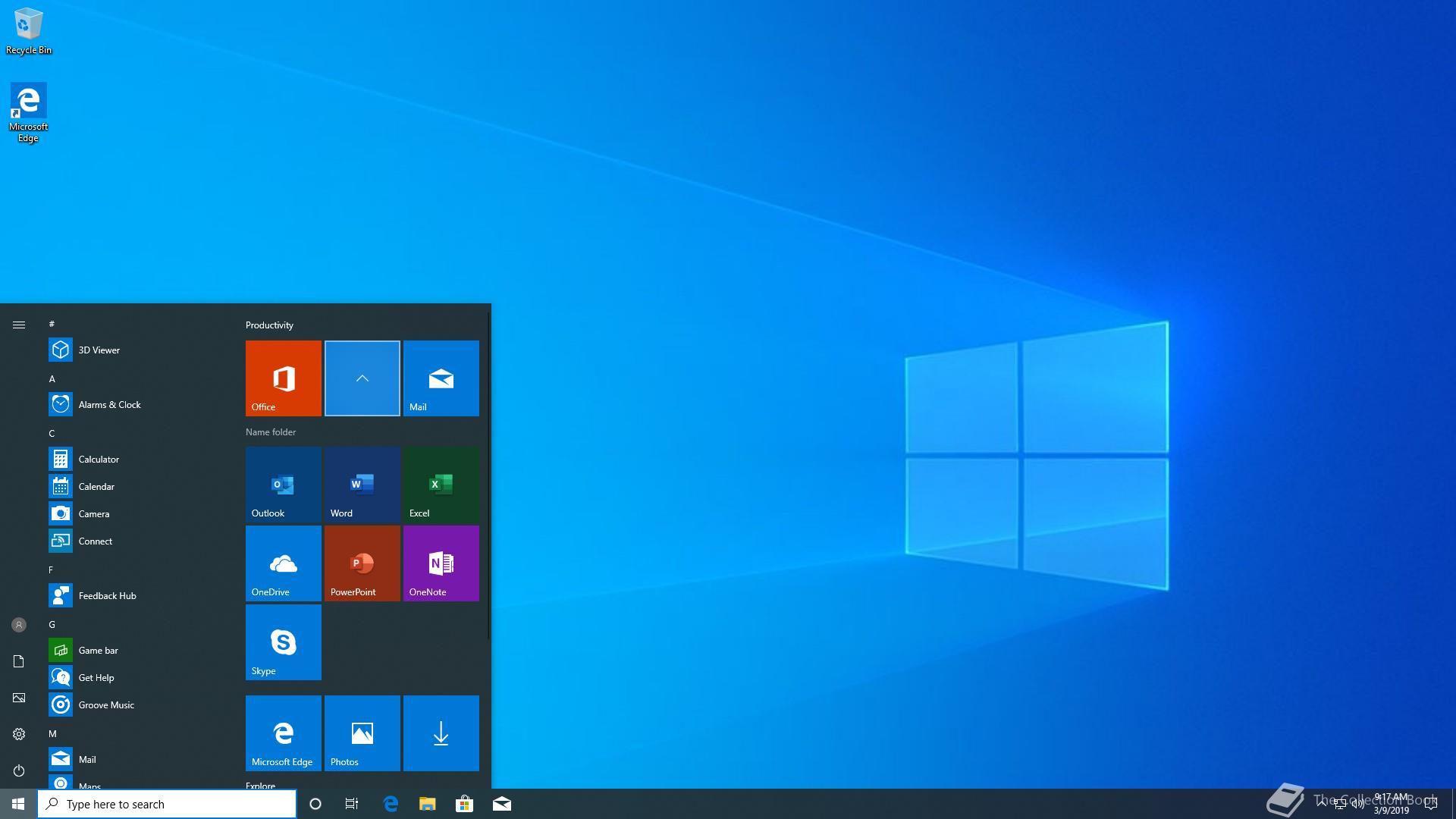Viewport: 1456px width, 819px height.
Task: Open the Skype tile
Action: [x=284, y=642]
